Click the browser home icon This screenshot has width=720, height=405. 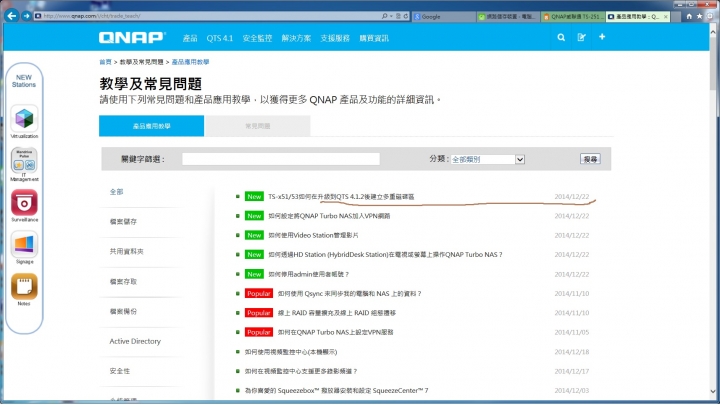tap(689, 16)
